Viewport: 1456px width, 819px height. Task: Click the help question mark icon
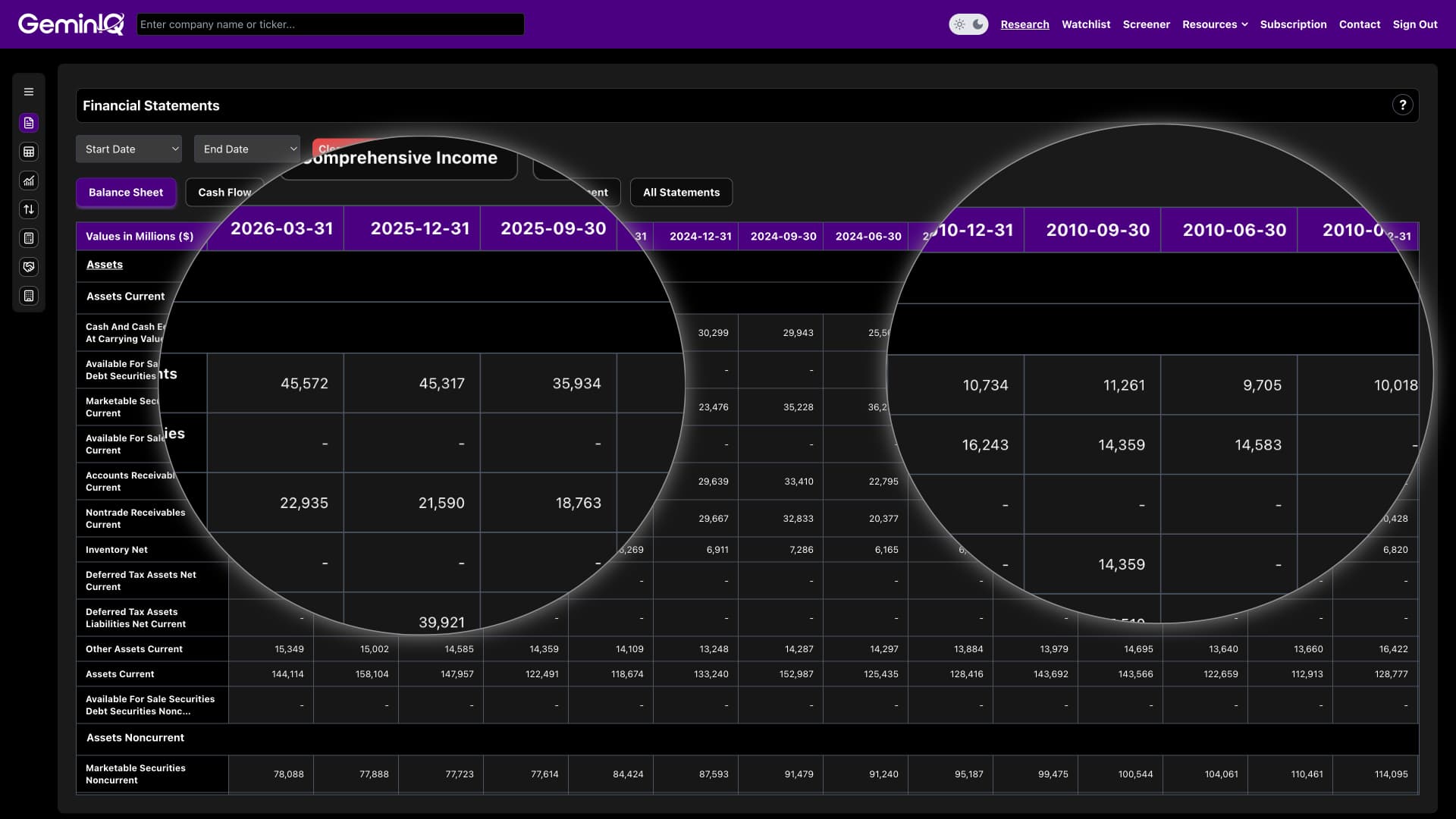pos(1402,105)
